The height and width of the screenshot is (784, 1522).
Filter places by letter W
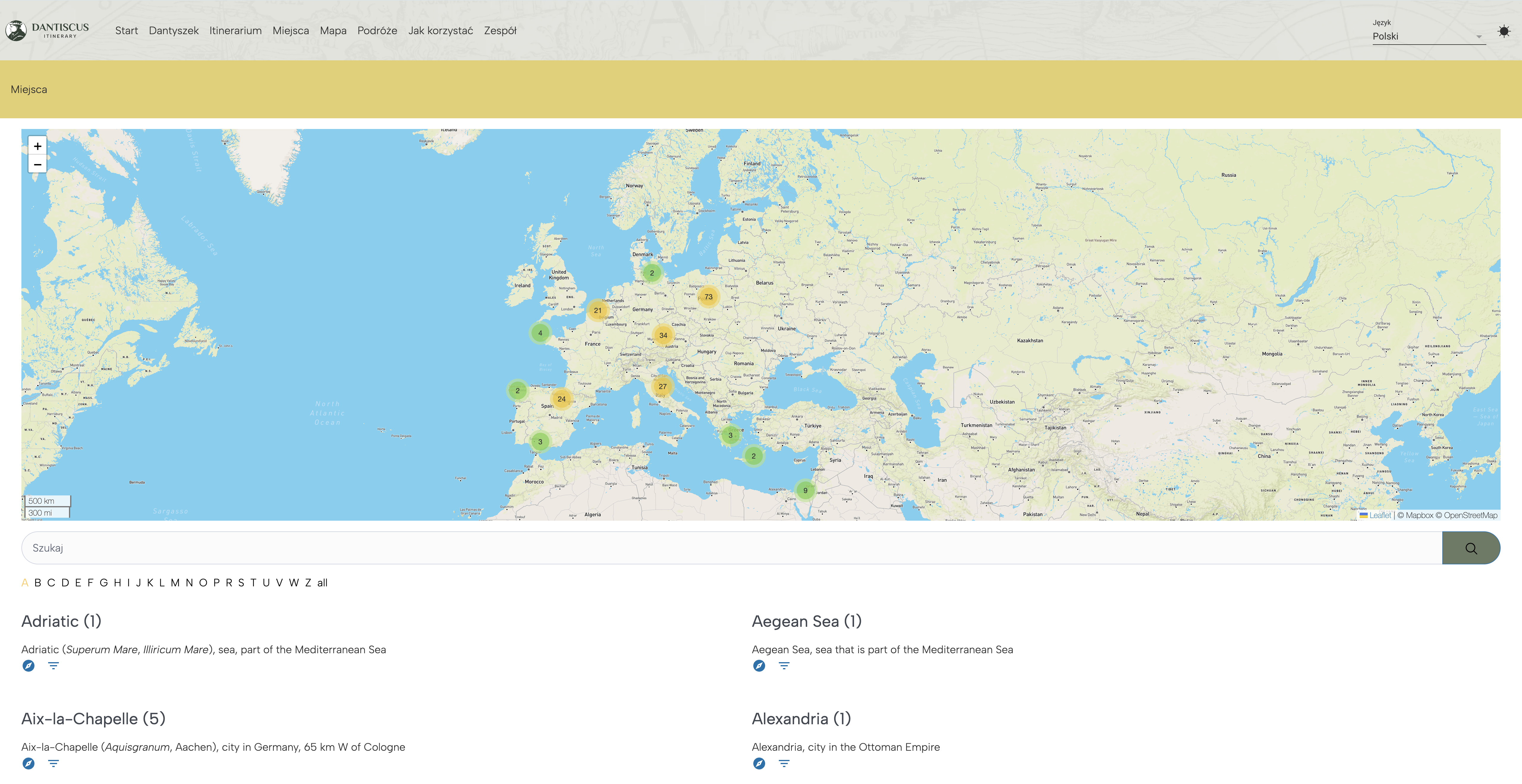[x=294, y=583]
